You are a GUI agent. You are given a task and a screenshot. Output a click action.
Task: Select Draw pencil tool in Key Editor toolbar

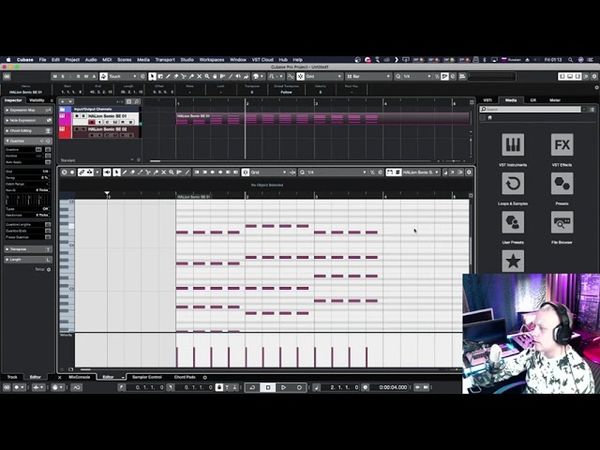tap(124, 173)
